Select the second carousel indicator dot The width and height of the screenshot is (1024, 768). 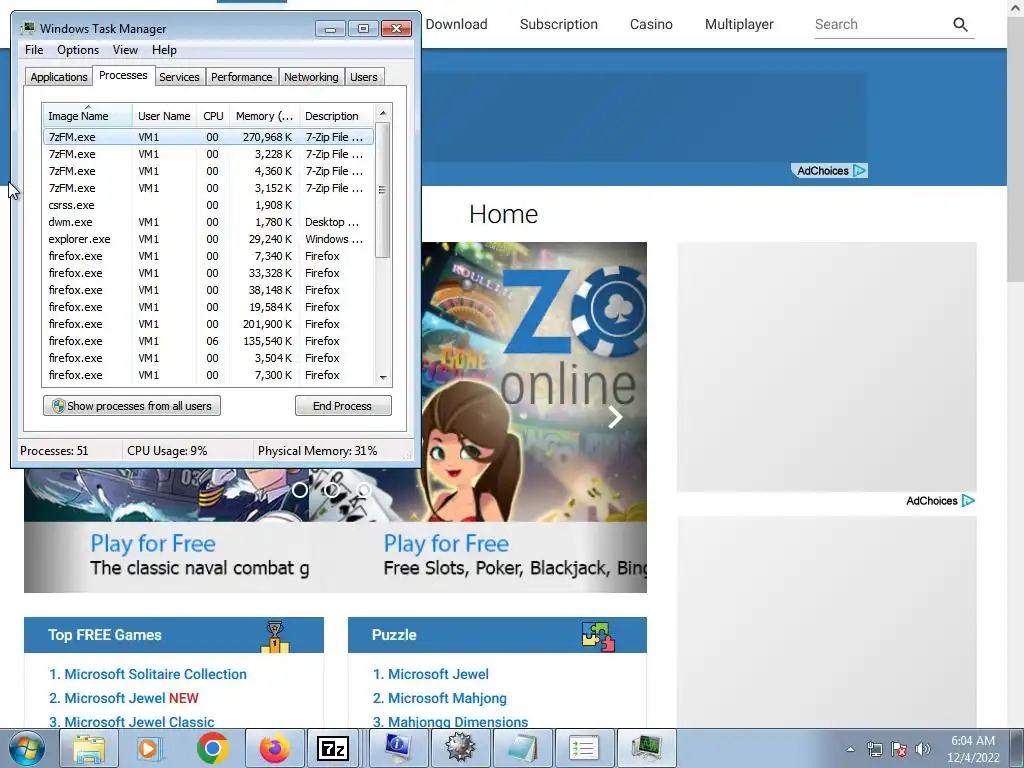pos(332,490)
